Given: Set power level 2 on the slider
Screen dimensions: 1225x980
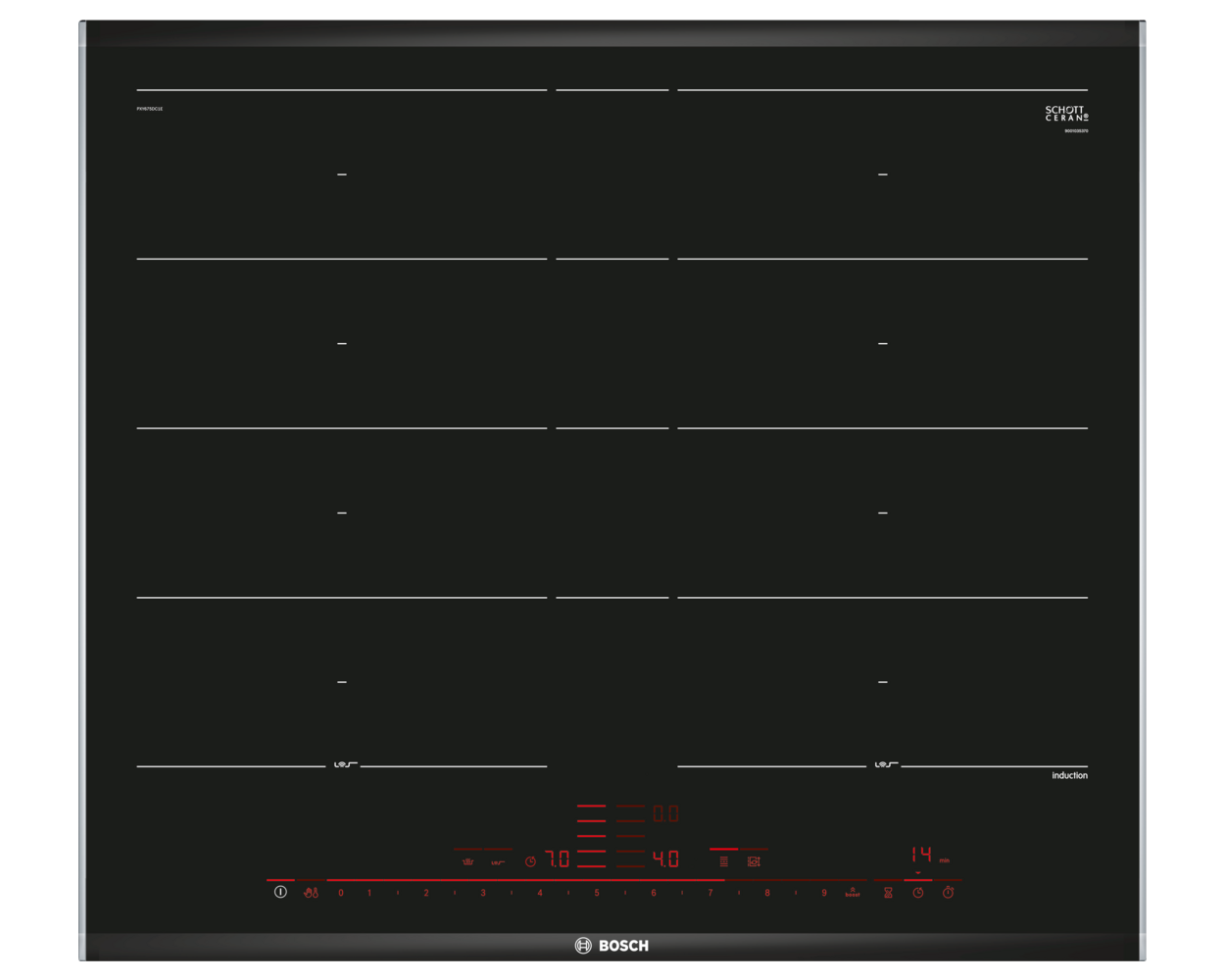Looking at the screenshot, I should (426, 893).
